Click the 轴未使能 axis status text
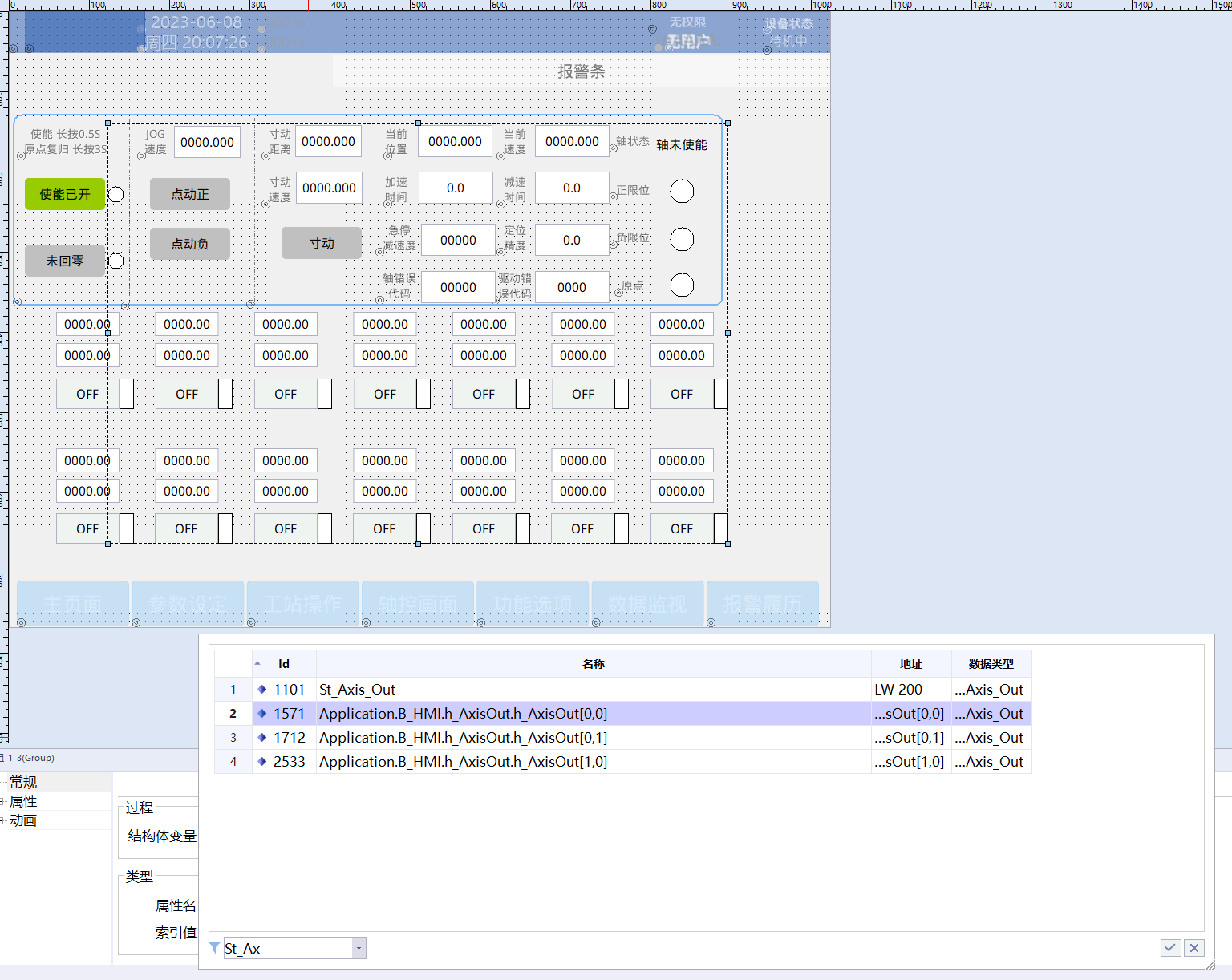This screenshot has width=1232, height=980. (x=682, y=144)
